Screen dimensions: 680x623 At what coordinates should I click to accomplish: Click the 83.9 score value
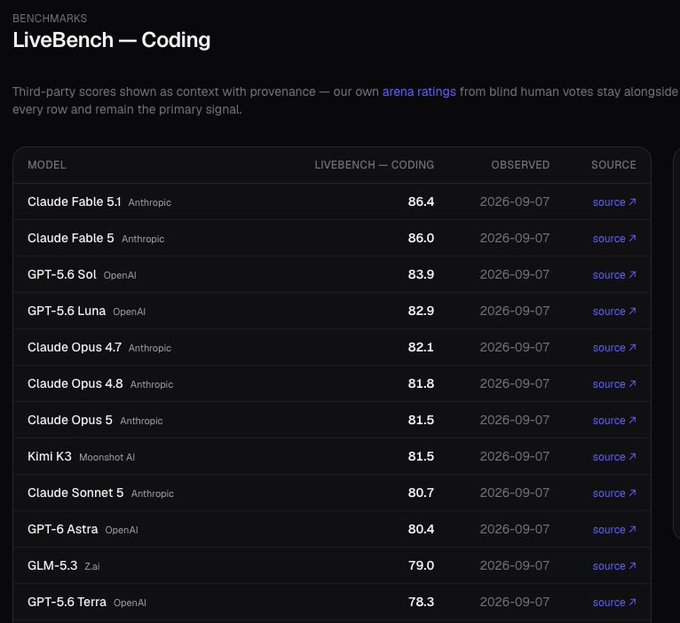pos(421,274)
